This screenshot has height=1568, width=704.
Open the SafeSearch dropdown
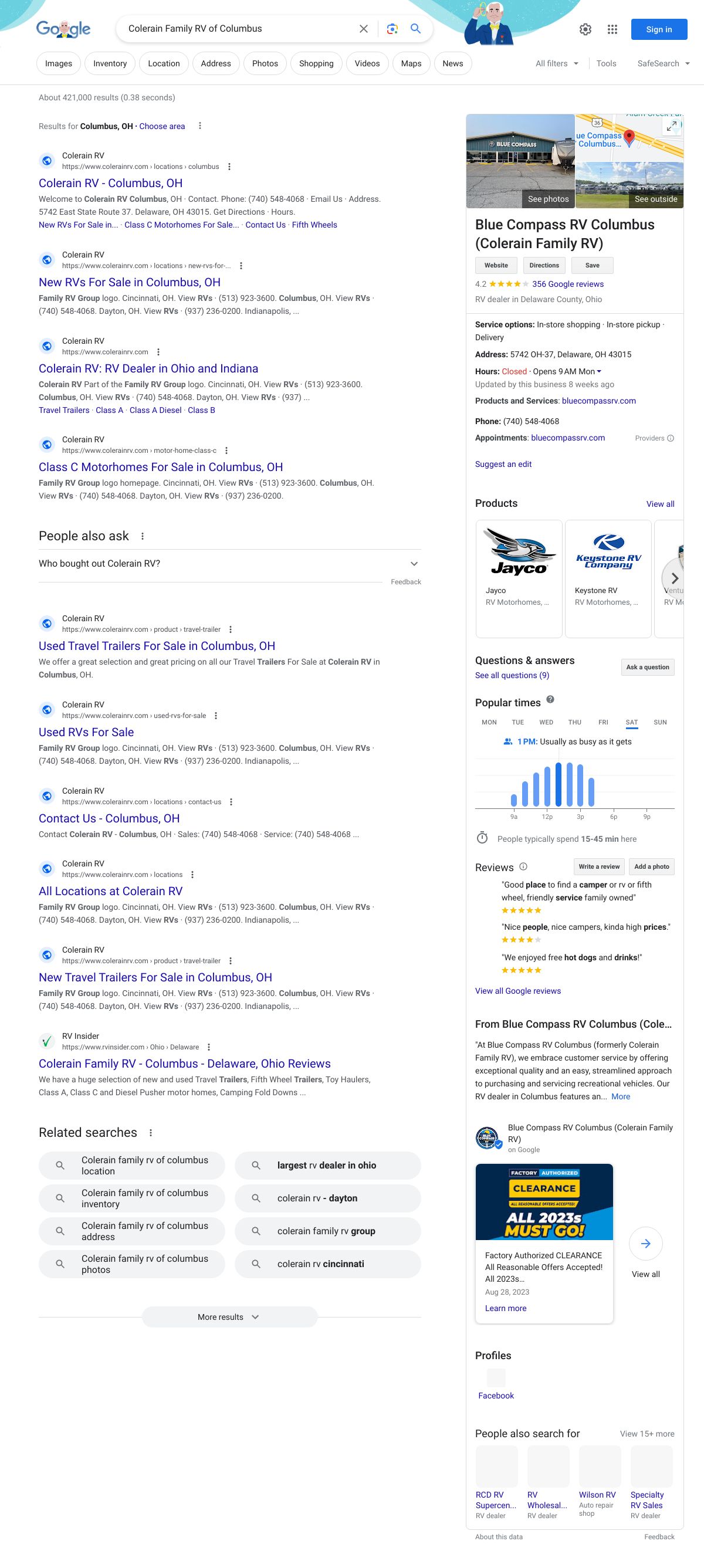[663, 63]
